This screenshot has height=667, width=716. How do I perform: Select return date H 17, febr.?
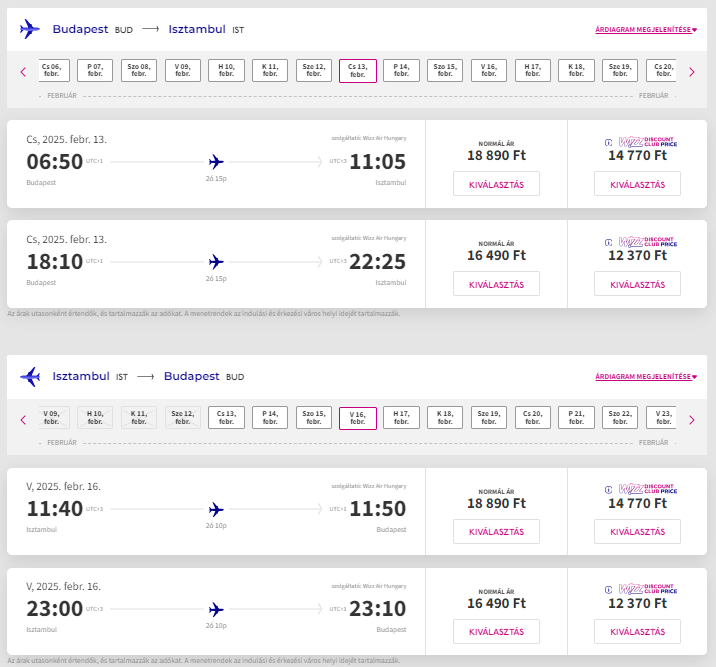401,417
